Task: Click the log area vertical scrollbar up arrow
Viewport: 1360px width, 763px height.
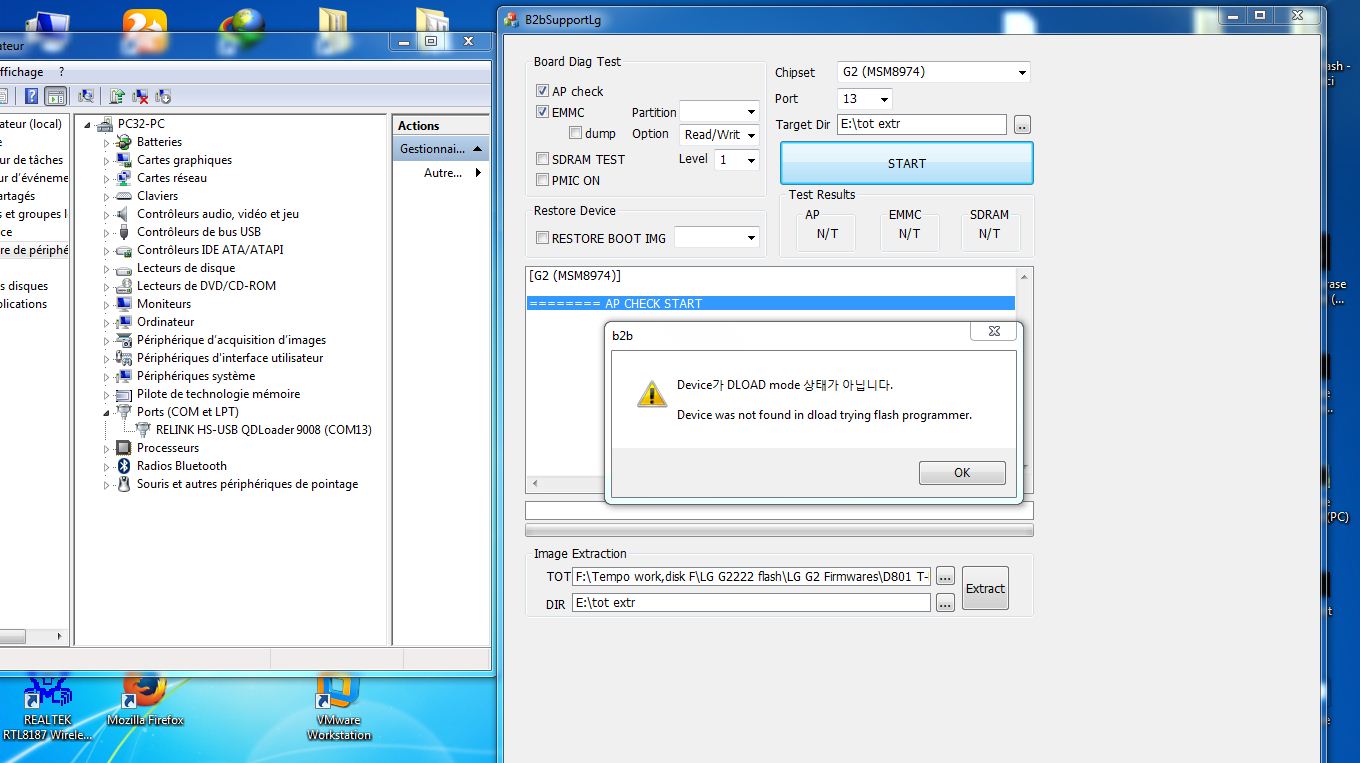Action: click(x=1024, y=276)
